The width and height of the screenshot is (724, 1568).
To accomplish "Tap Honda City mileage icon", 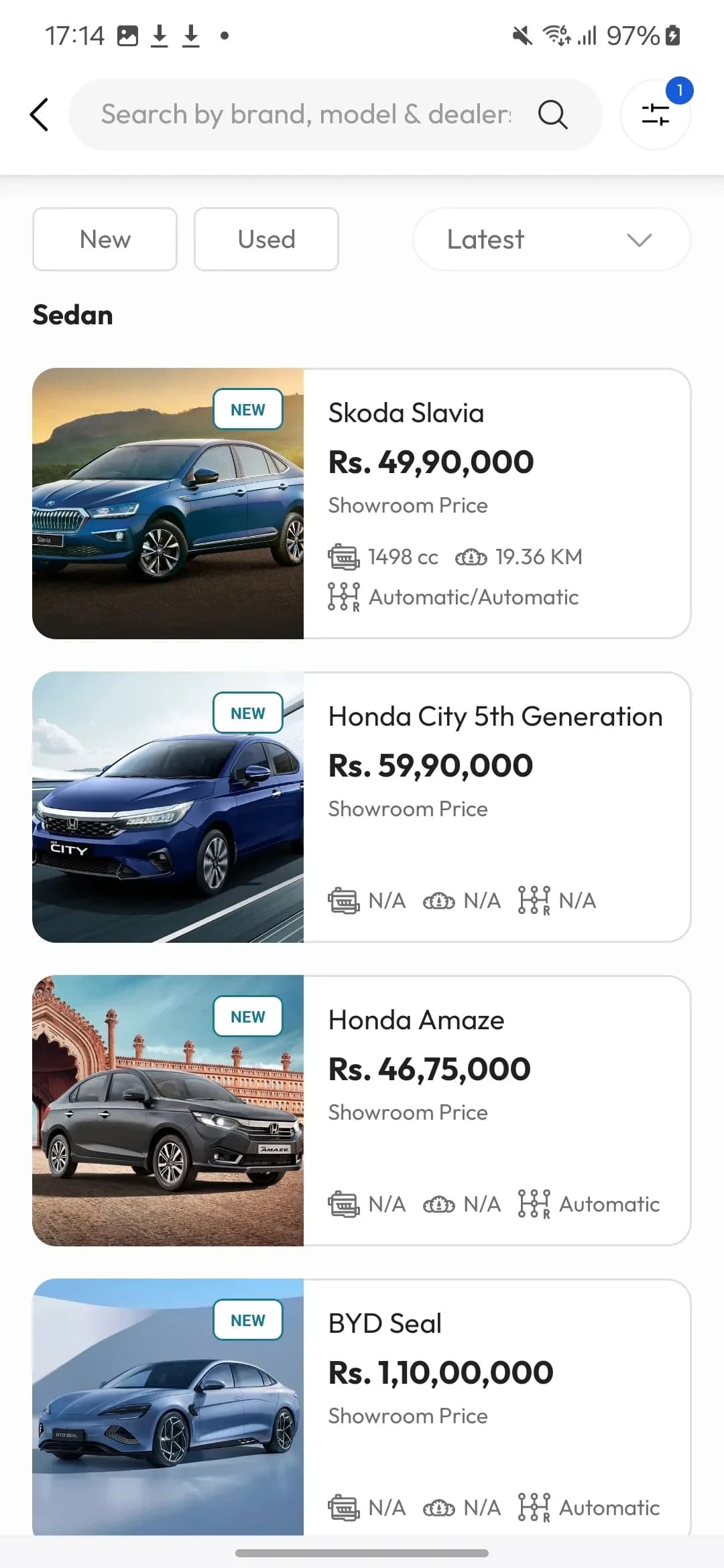I will pyautogui.click(x=438, y=901).
